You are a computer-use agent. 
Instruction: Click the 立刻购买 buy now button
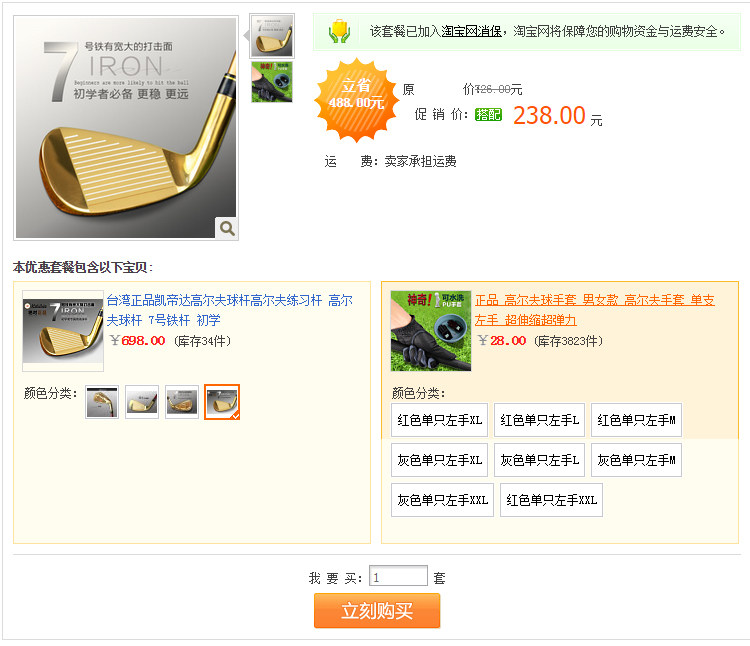pos(377,611)
